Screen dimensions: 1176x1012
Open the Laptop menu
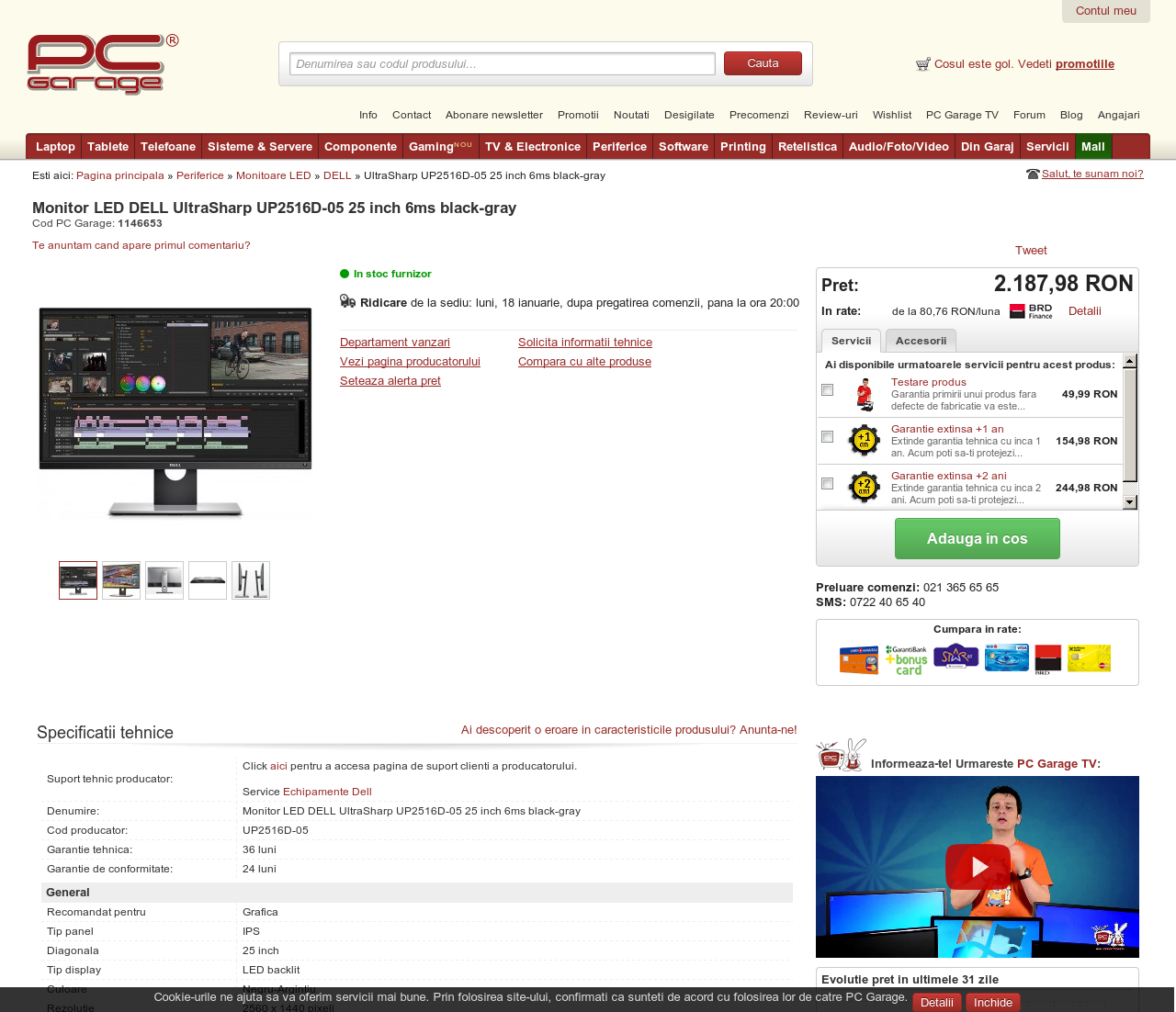pyautogui.click(x=55, y=147)
